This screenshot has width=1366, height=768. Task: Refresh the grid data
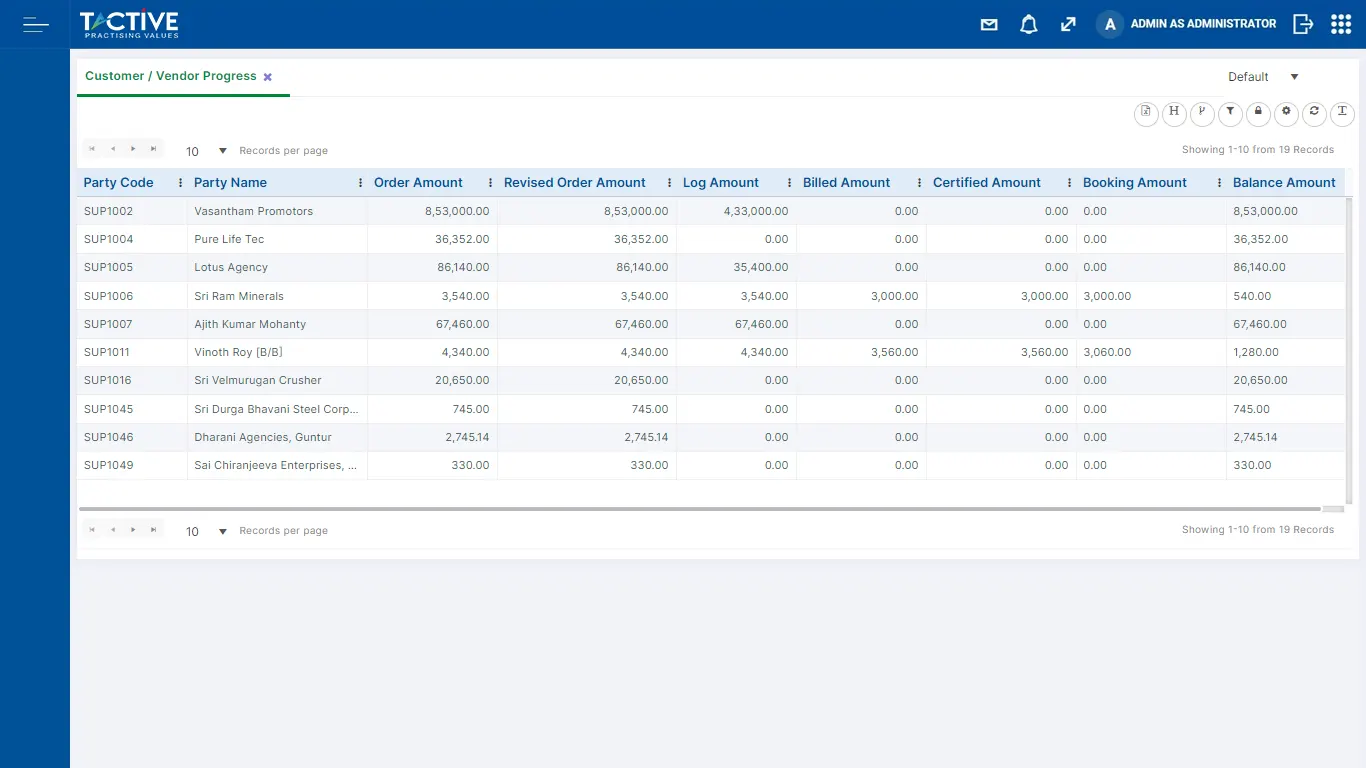[1314, 113]
